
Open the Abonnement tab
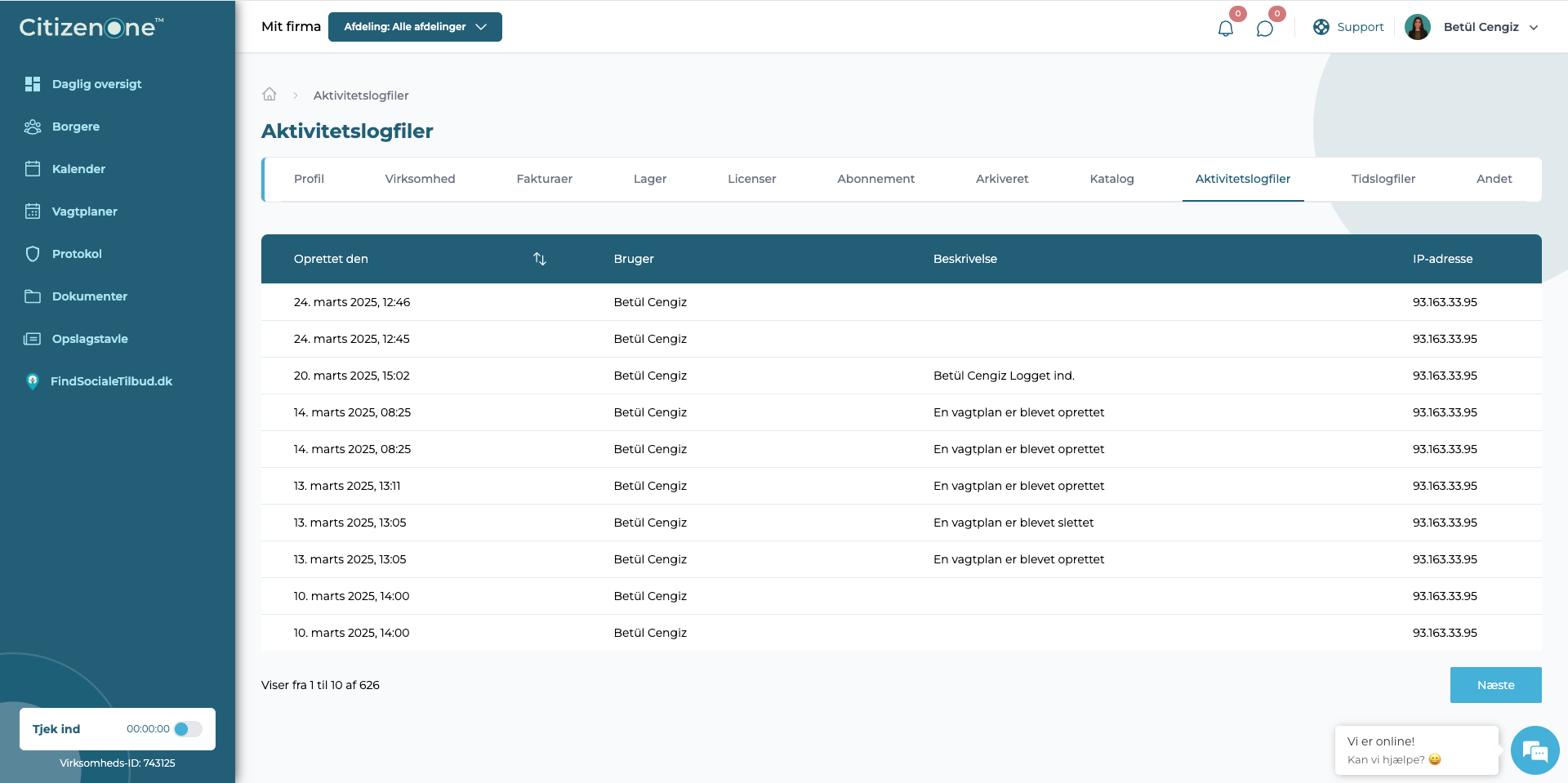(x=875, y=179)
